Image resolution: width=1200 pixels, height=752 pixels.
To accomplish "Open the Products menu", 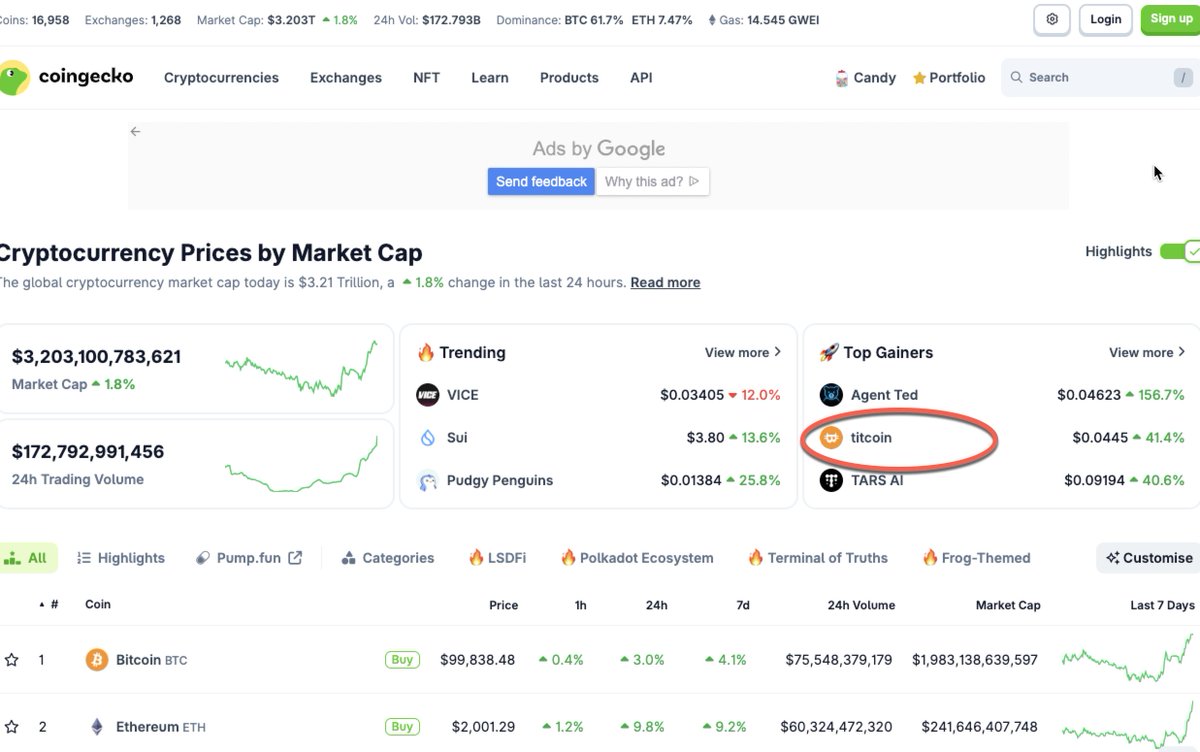I will pos(569,77).
